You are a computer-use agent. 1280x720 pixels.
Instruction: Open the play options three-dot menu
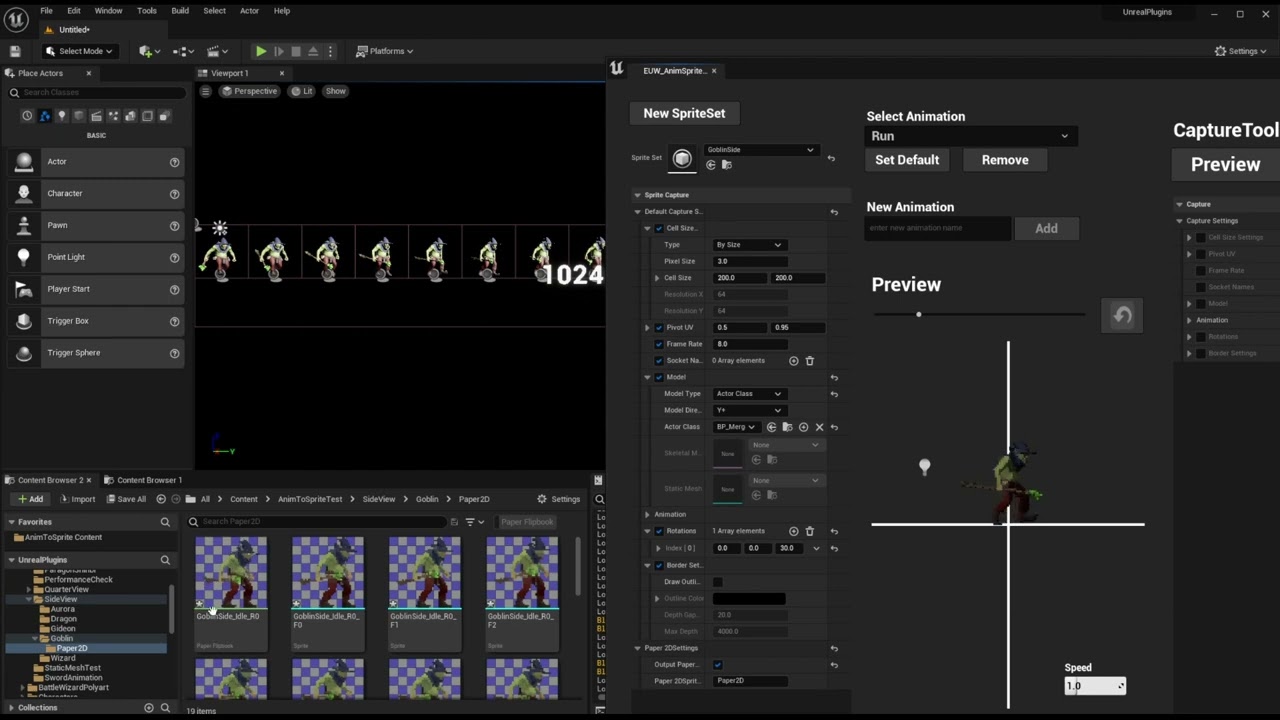(x=330, y=51)
